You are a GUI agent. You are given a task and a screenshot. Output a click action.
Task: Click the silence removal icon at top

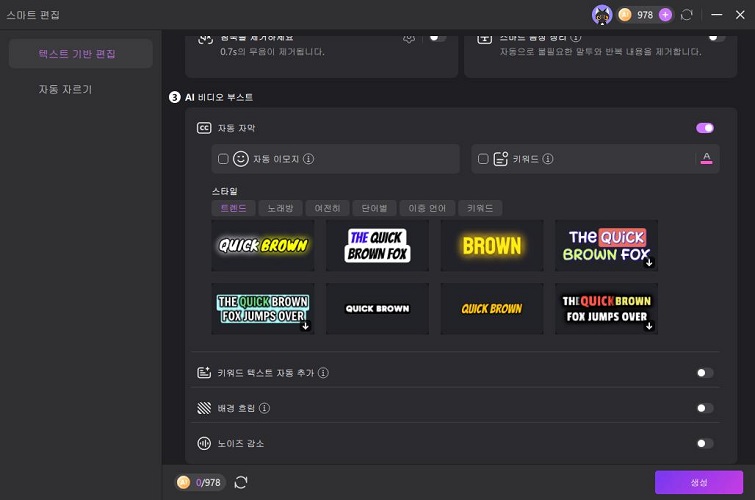point(206,39)
